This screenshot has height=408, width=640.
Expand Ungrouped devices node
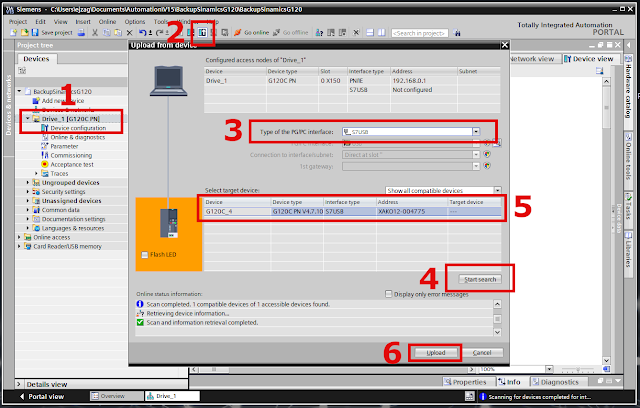pos(28,182)
